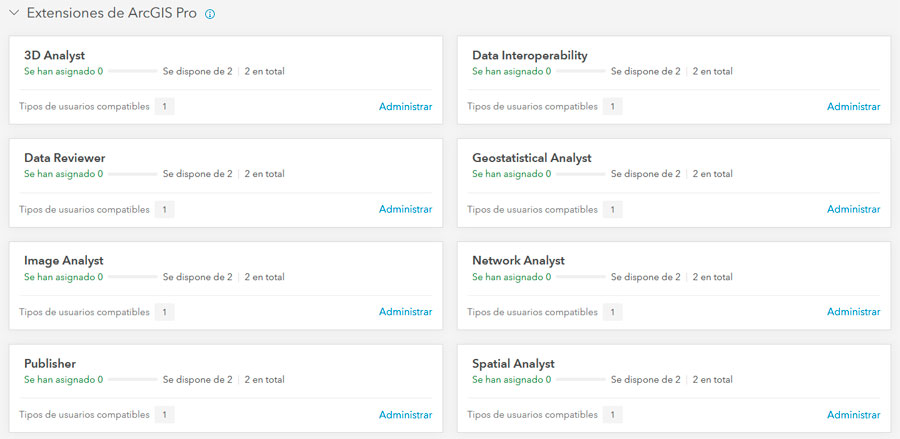View compatible user types badge for Publisher
This screenshot has width=900, height=439.
164,414
